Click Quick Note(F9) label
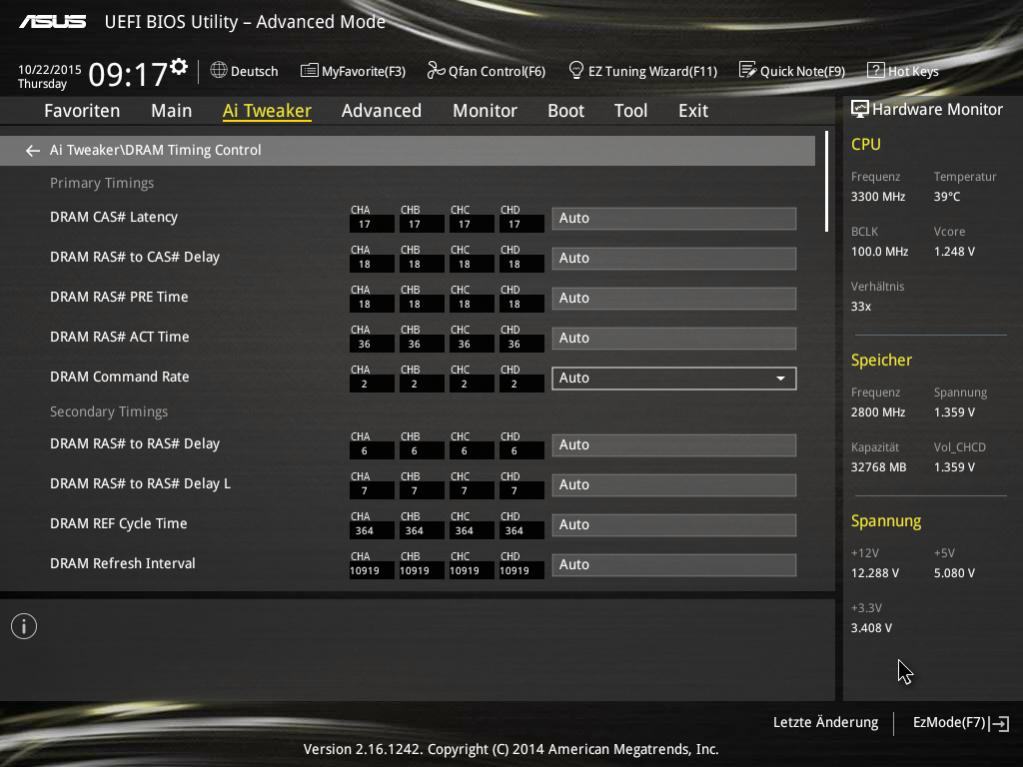This screenshot has height=767, width=1023. click(802, 71)
